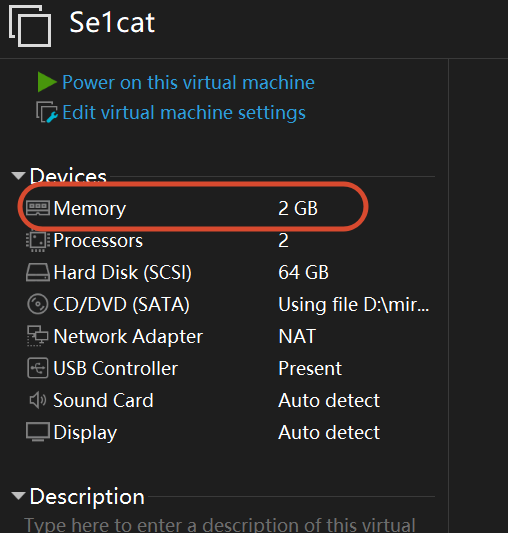
Task: Collapse the Description section
Action: coord(18,496)
